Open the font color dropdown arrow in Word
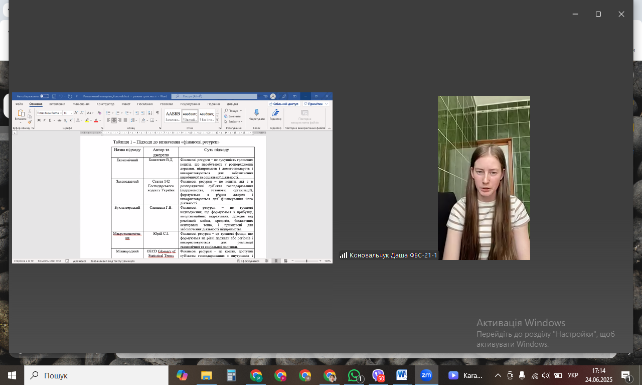Screen dimensions: 643x386 [100, 121]
